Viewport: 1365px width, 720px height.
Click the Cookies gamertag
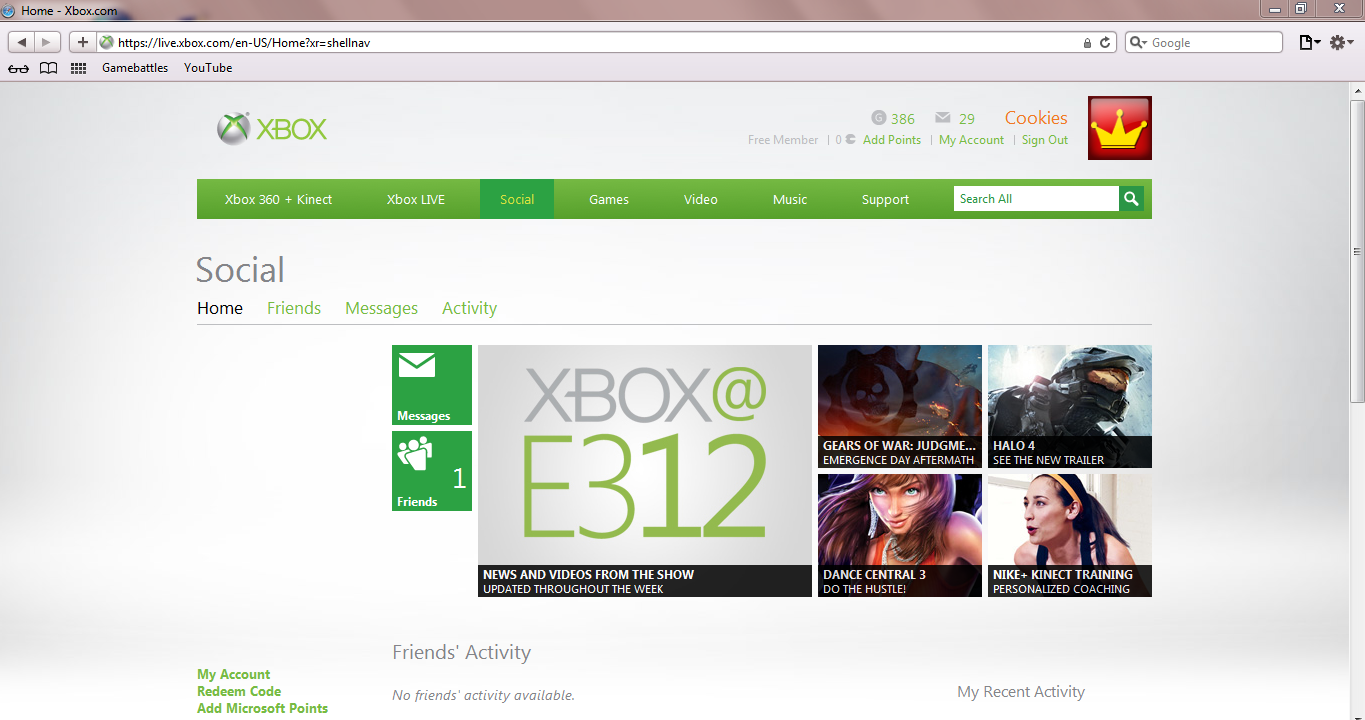[1036, 118]
